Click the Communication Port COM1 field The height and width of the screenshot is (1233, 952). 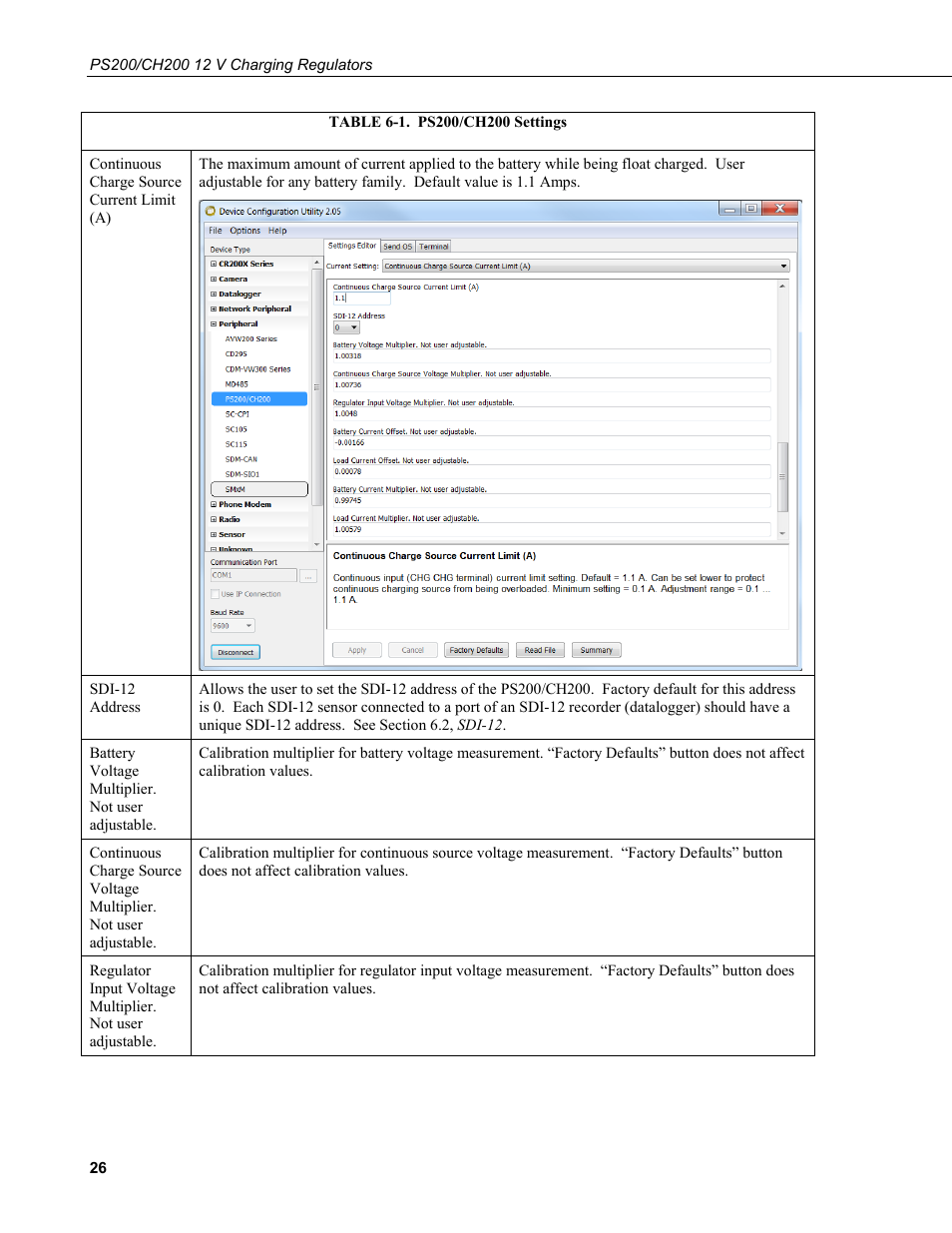coord(253,576)
